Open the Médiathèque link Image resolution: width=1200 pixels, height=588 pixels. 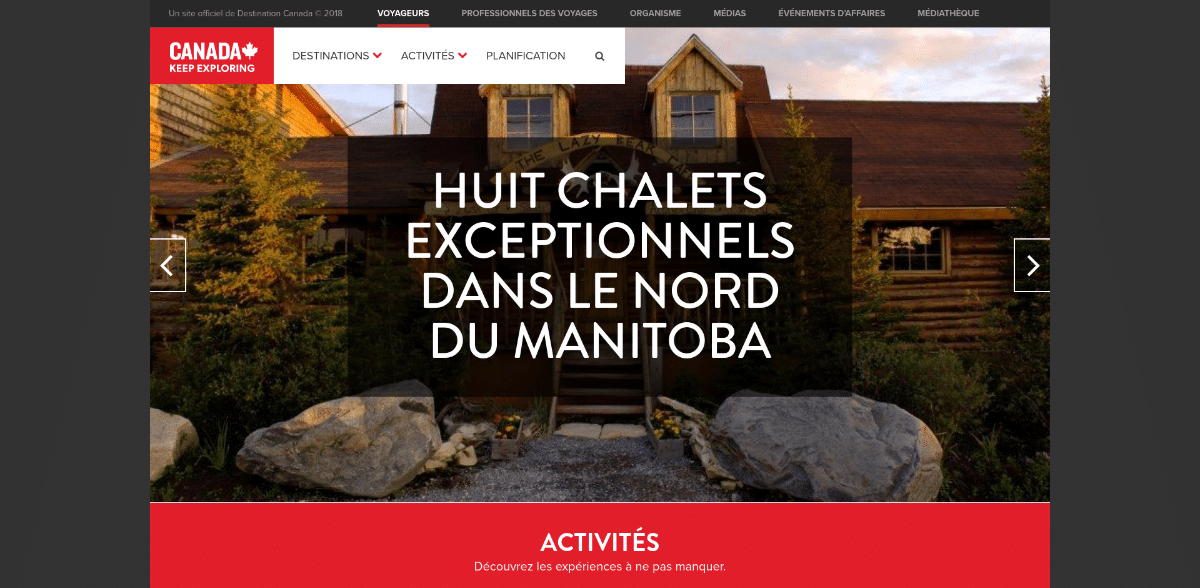[948, 13]
